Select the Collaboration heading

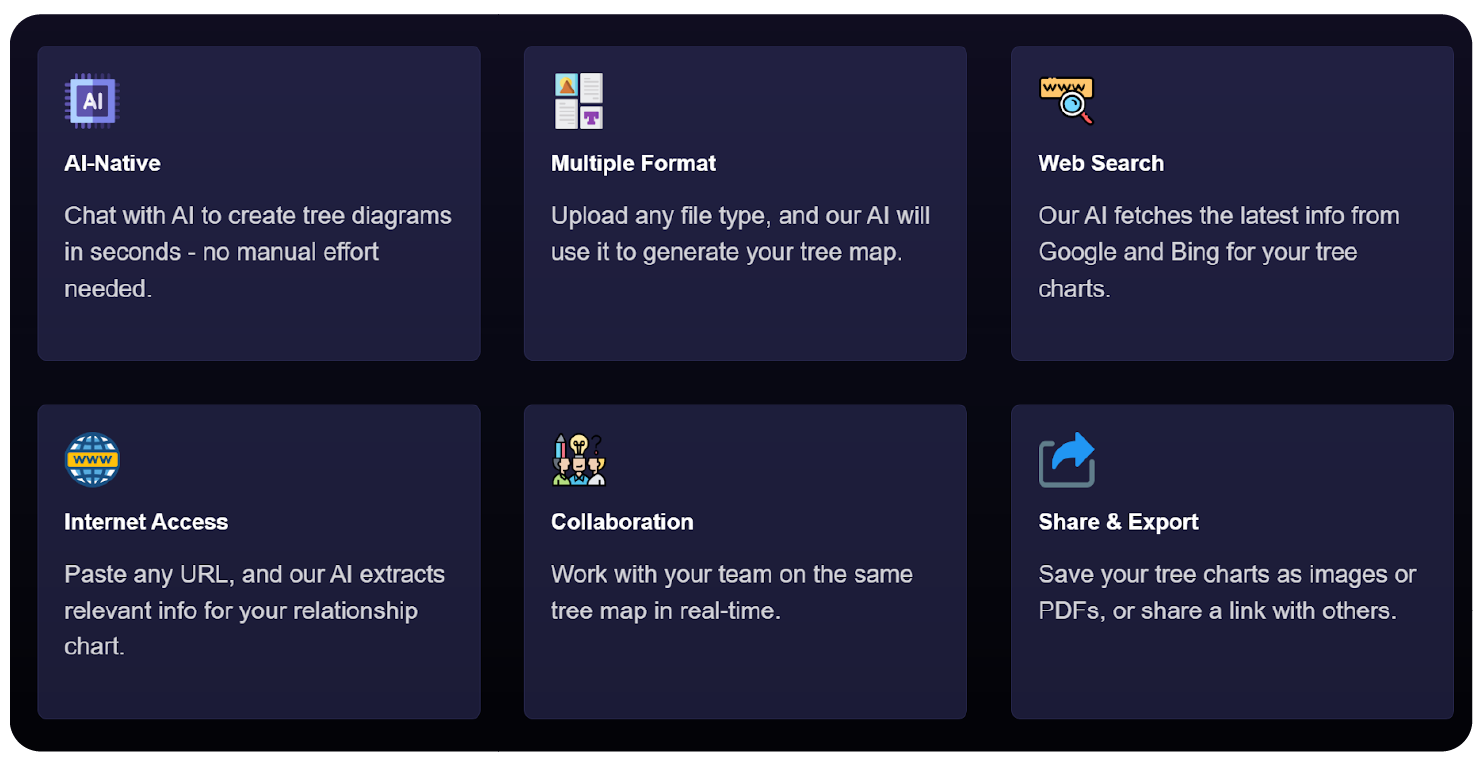621,522
